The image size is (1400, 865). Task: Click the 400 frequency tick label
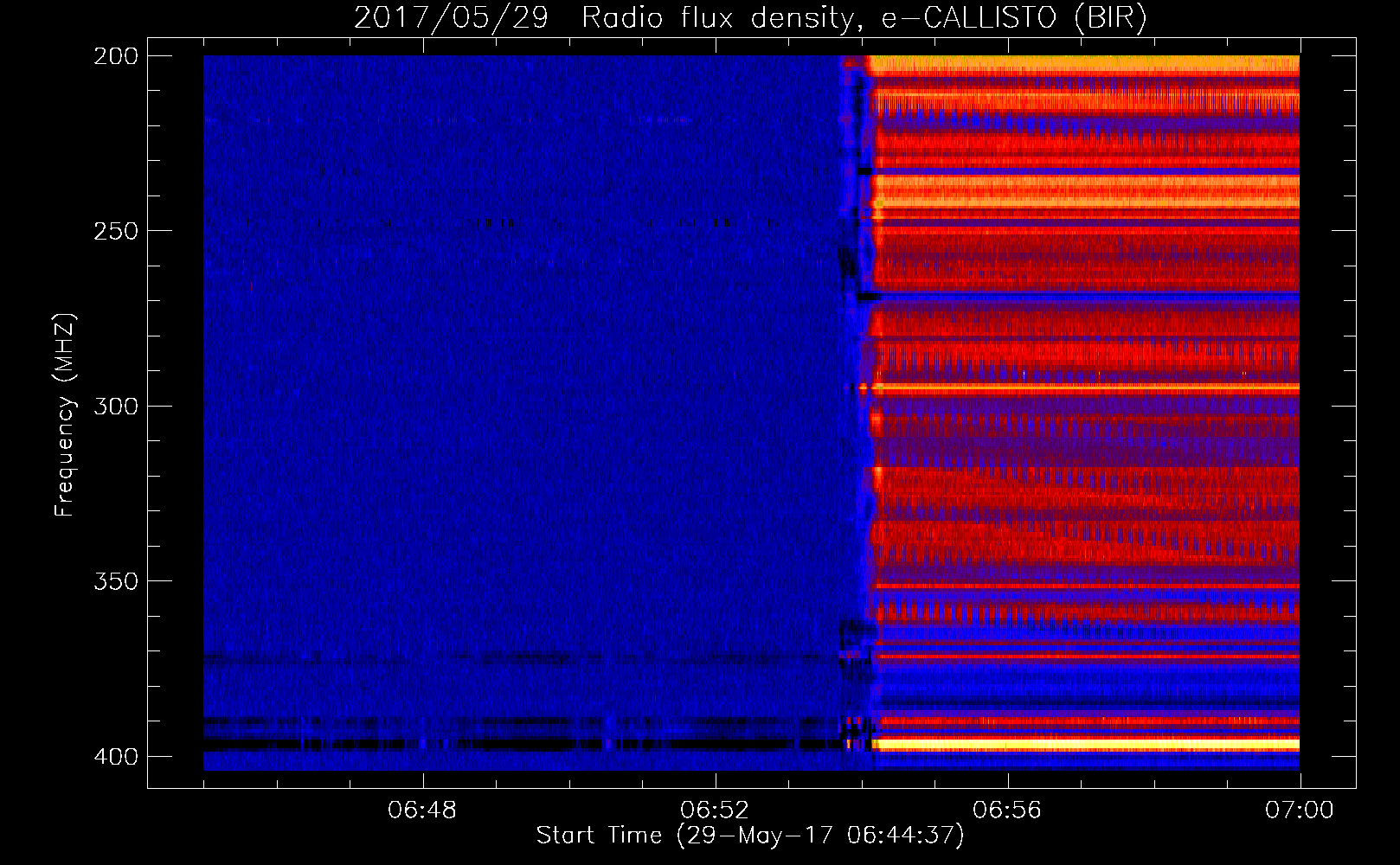(x=116, y=757)
